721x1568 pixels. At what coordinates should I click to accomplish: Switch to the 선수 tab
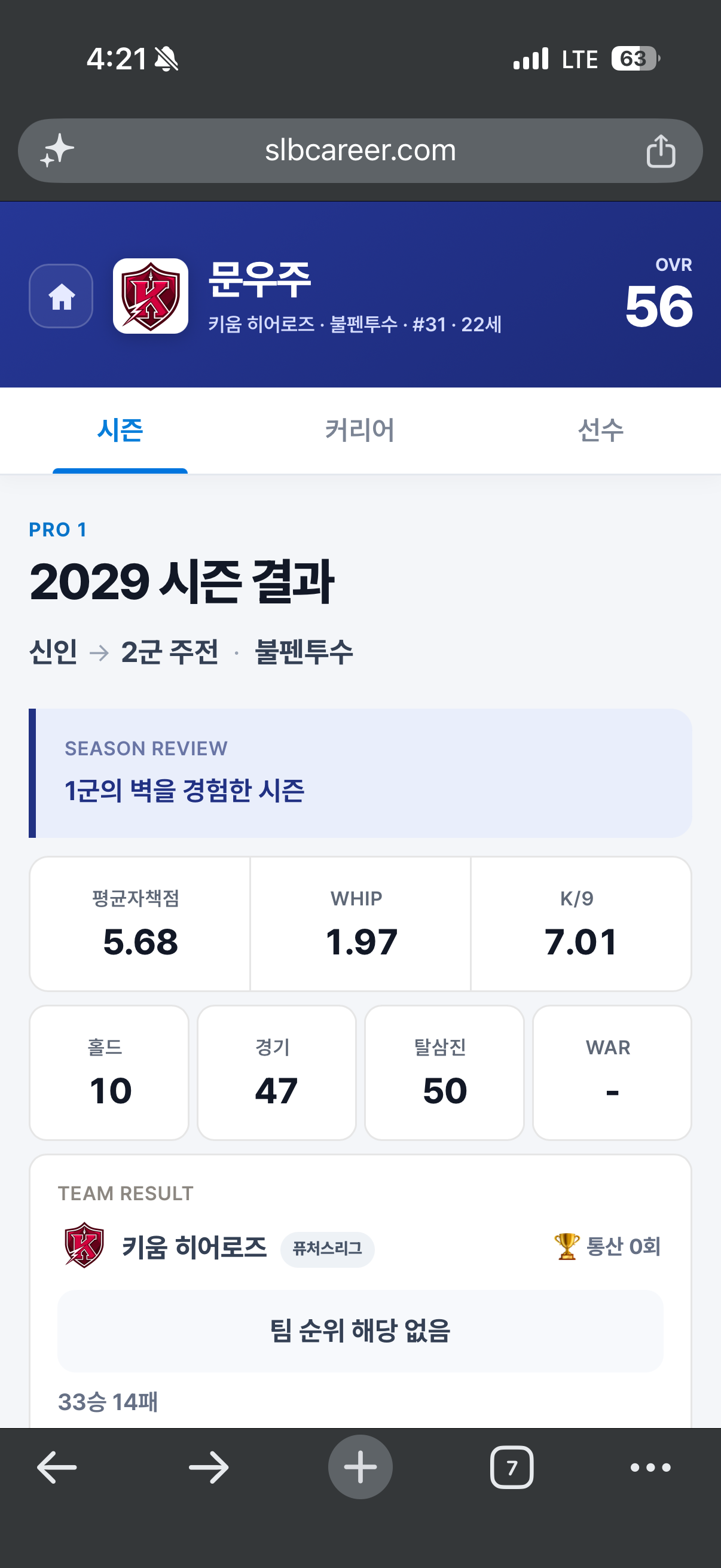[600, 431]
